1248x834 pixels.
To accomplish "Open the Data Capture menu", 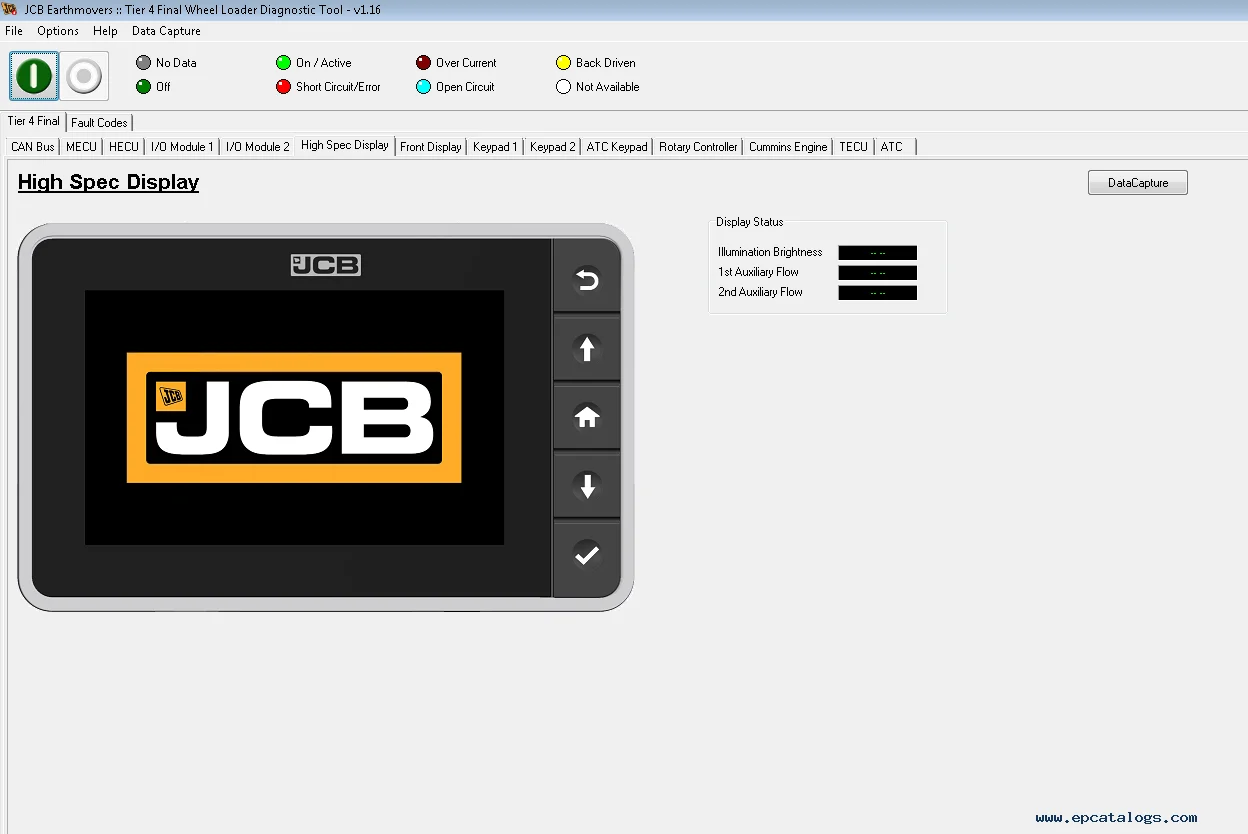I will tap(166, 31).
